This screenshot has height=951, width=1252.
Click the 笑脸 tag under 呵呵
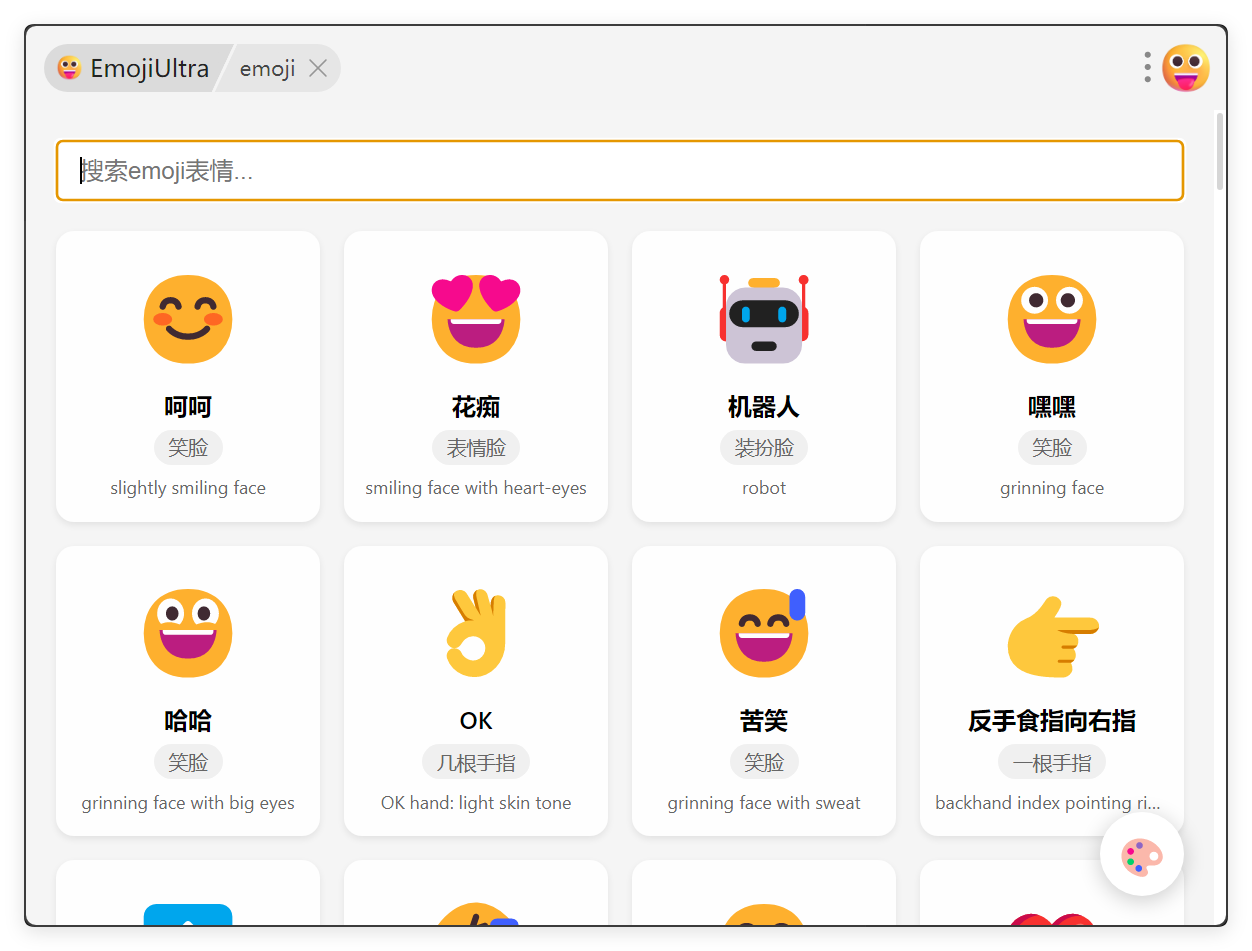(188, 448)
